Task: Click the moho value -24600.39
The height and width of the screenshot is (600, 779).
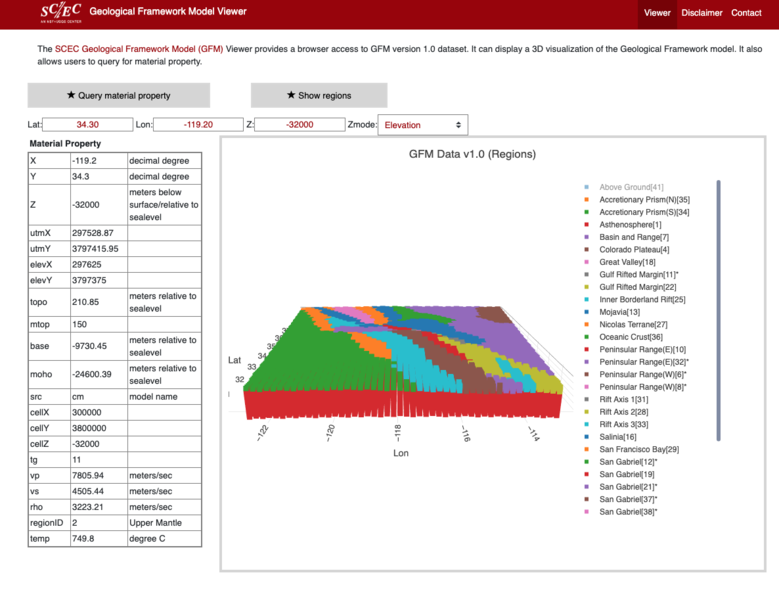Action: pyautogui.click(x=92, y=375)
